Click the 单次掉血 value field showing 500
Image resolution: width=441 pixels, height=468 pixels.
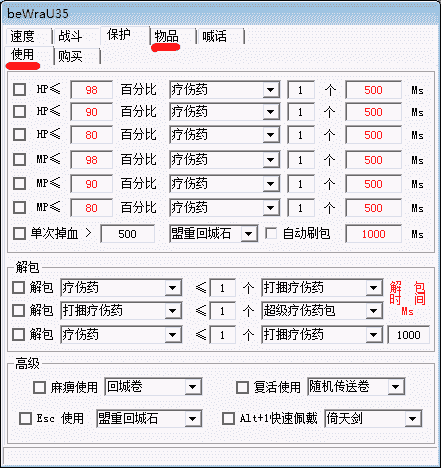[127, 234]
